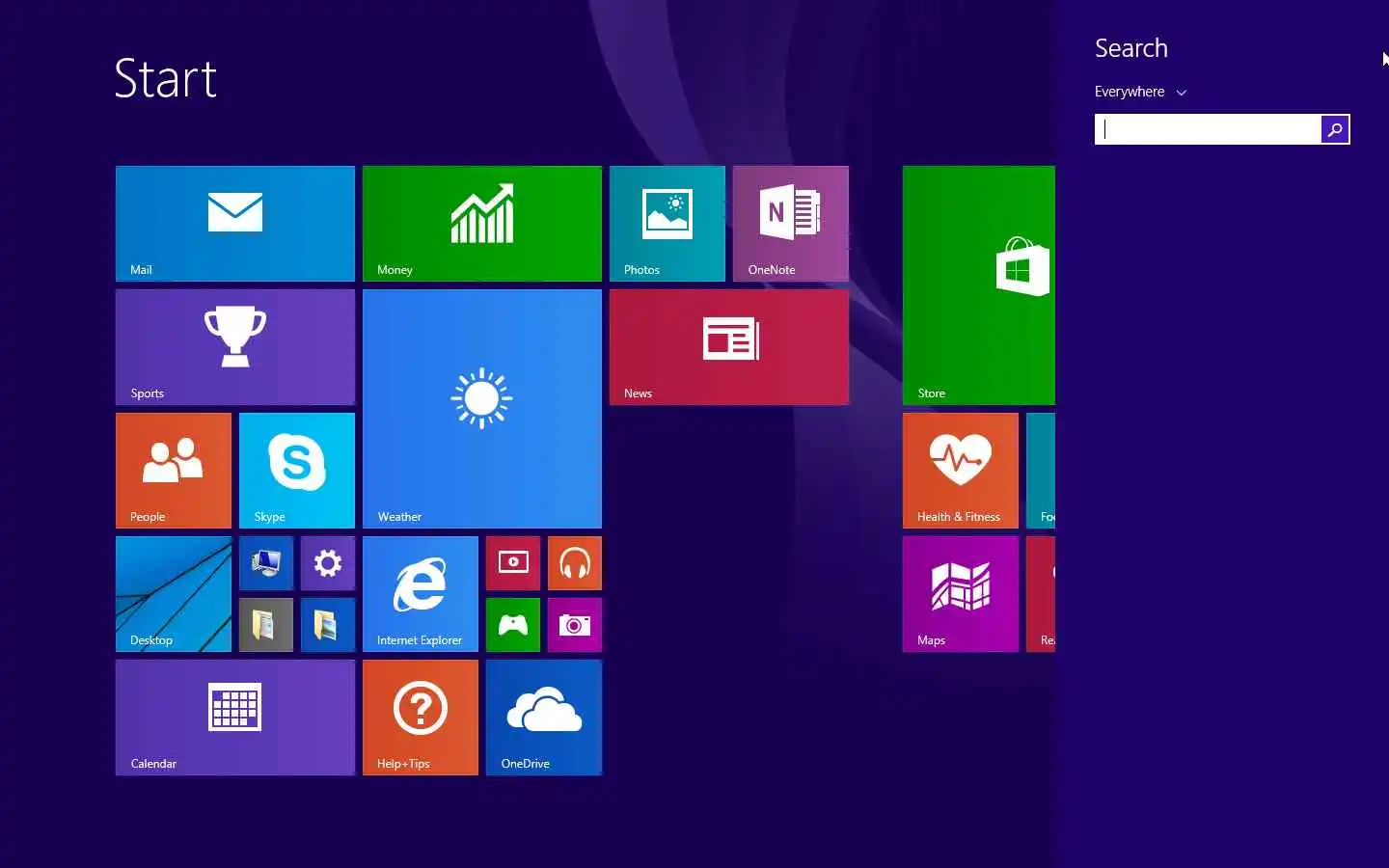This screenshot has height=868, width=1389.
Task: Open the Calendar tile
Action: [x=235, y=718]
